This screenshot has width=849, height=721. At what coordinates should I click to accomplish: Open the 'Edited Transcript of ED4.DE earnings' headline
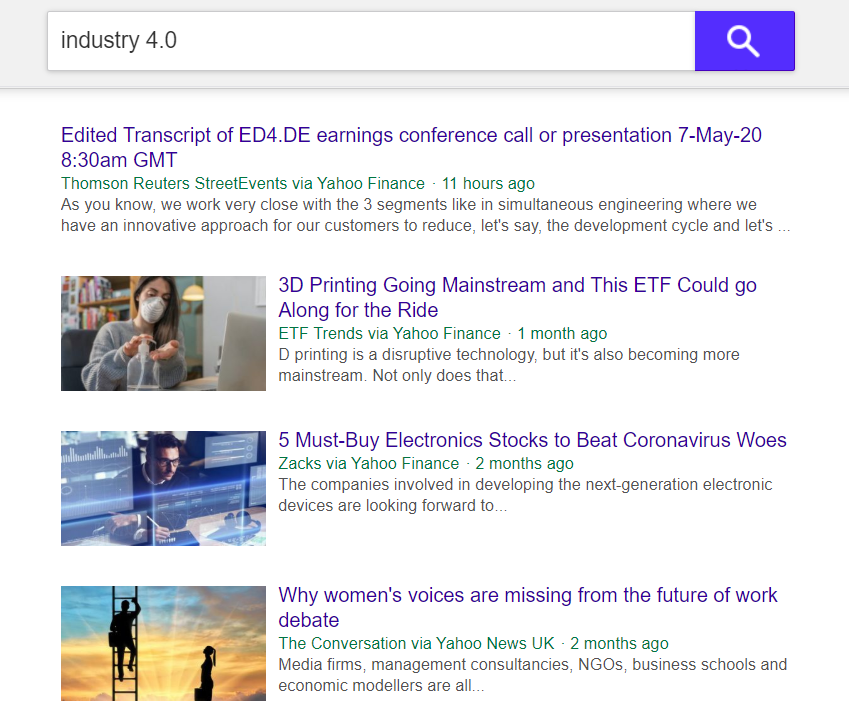411,147
